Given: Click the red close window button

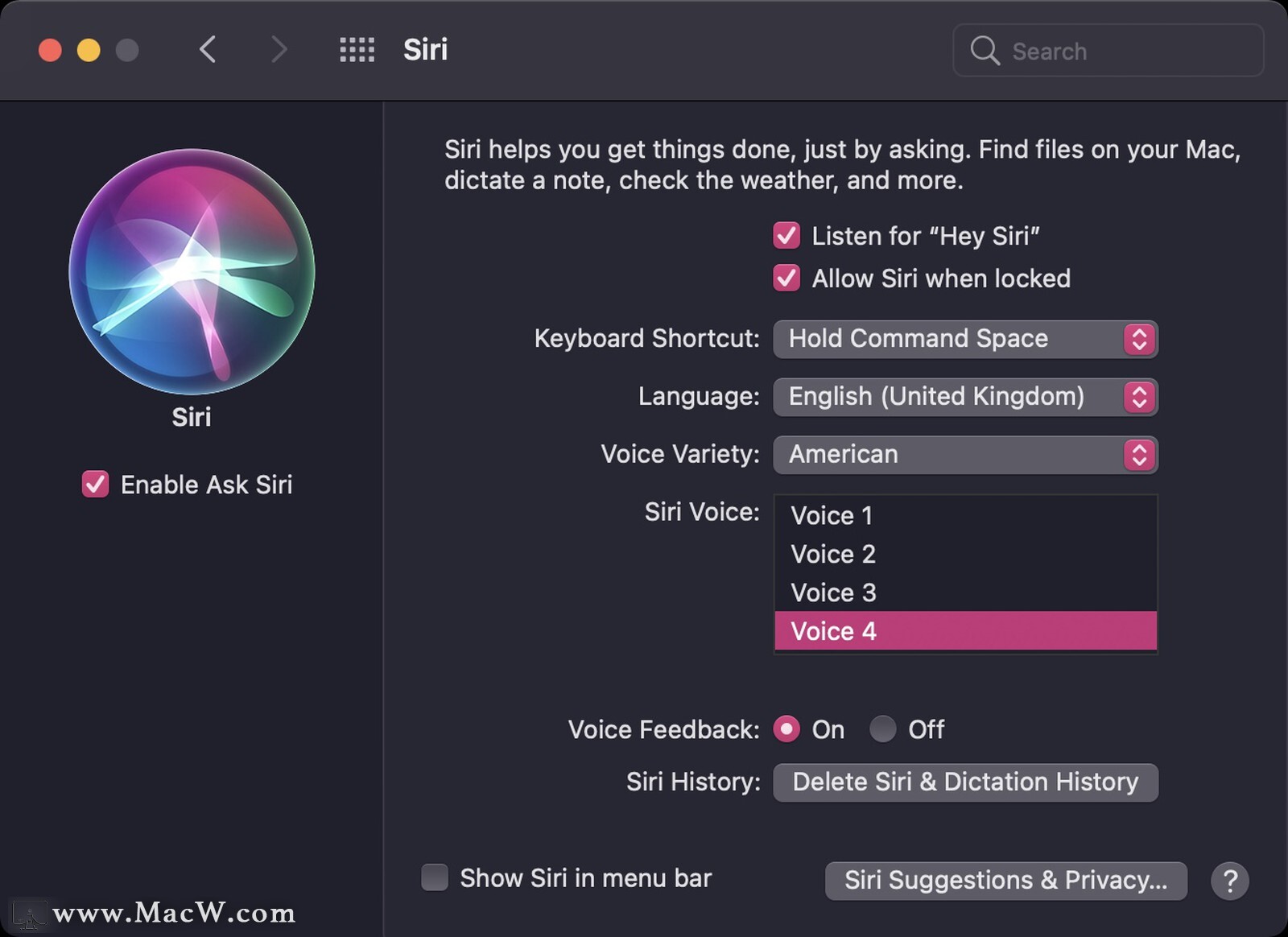Looking at the screenshot, I should [50, 50].
